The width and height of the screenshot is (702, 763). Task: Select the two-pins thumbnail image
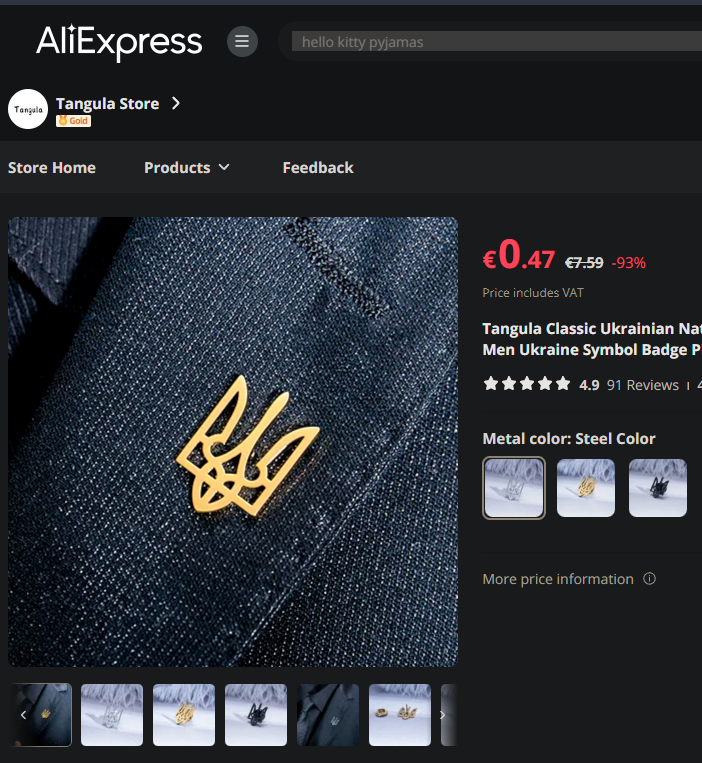400,715
